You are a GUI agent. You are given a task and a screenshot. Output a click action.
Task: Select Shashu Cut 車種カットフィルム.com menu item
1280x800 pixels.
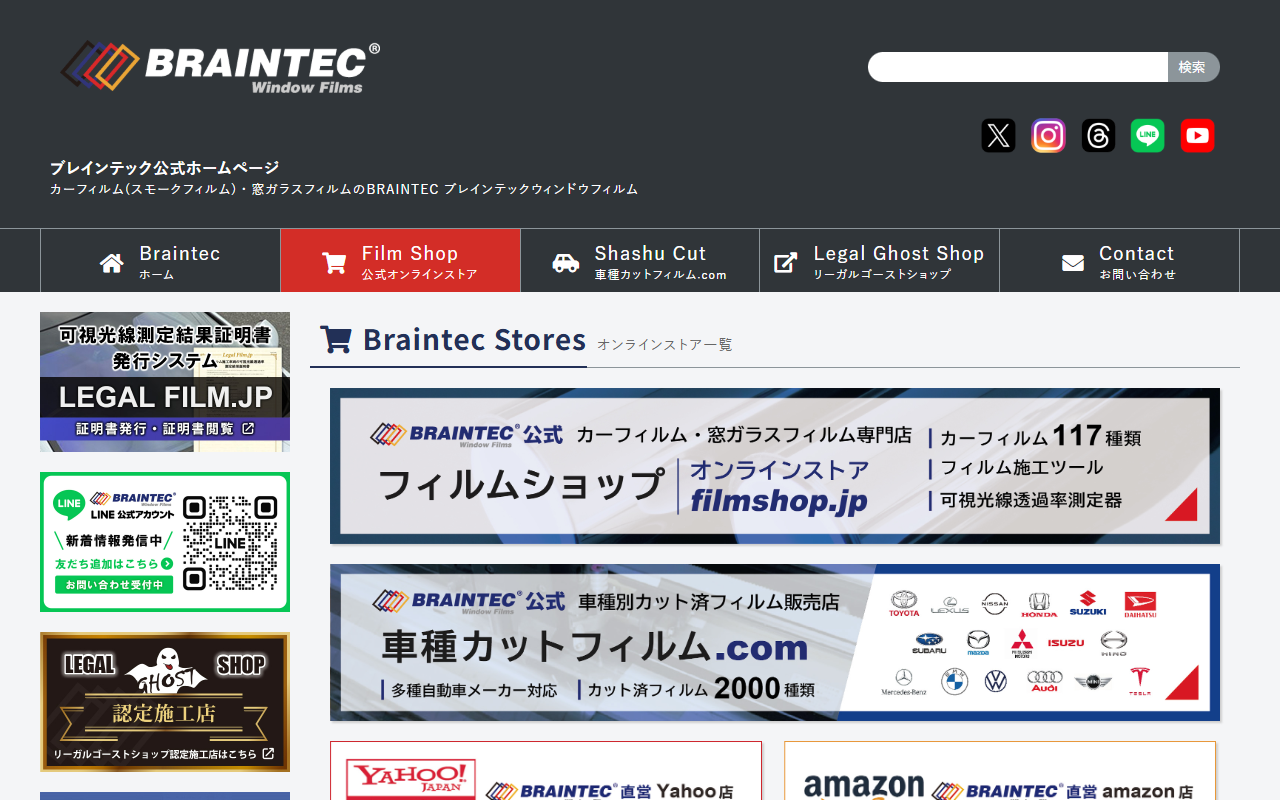pos(640,260)
